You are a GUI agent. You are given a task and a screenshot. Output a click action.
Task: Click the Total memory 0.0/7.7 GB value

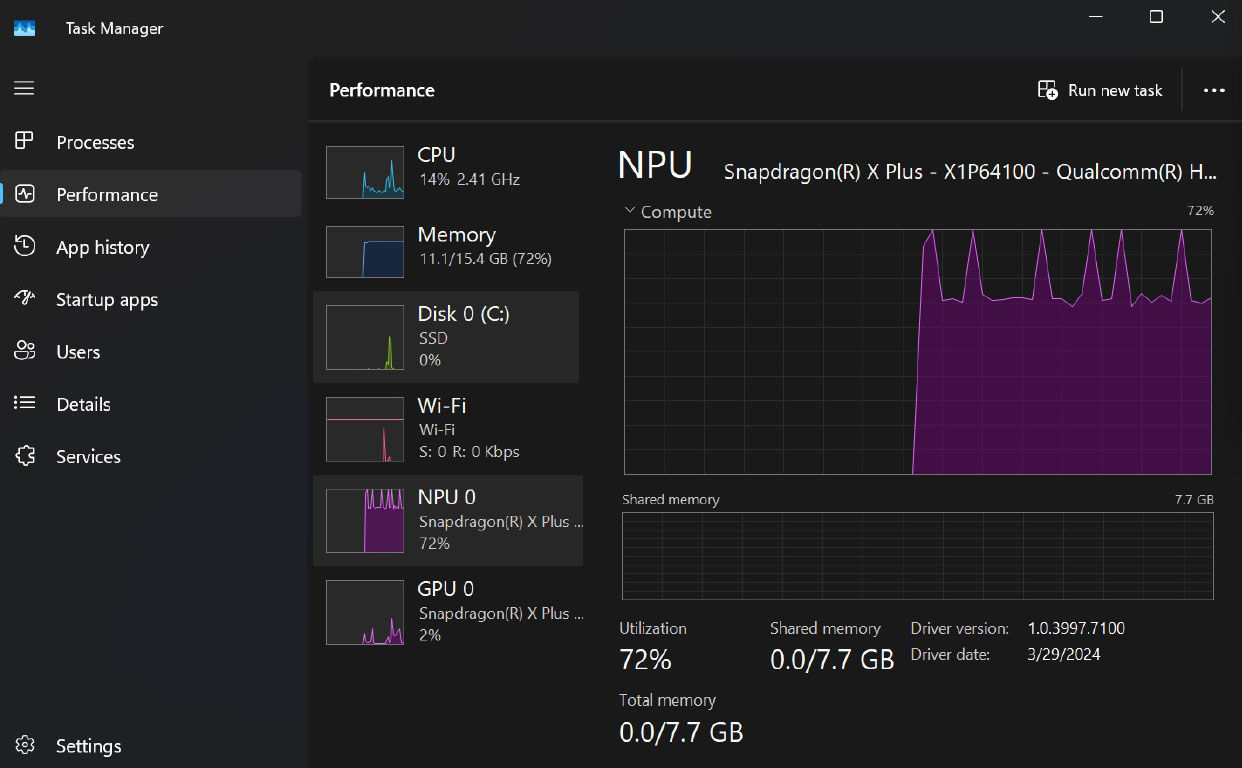point(681,732)
